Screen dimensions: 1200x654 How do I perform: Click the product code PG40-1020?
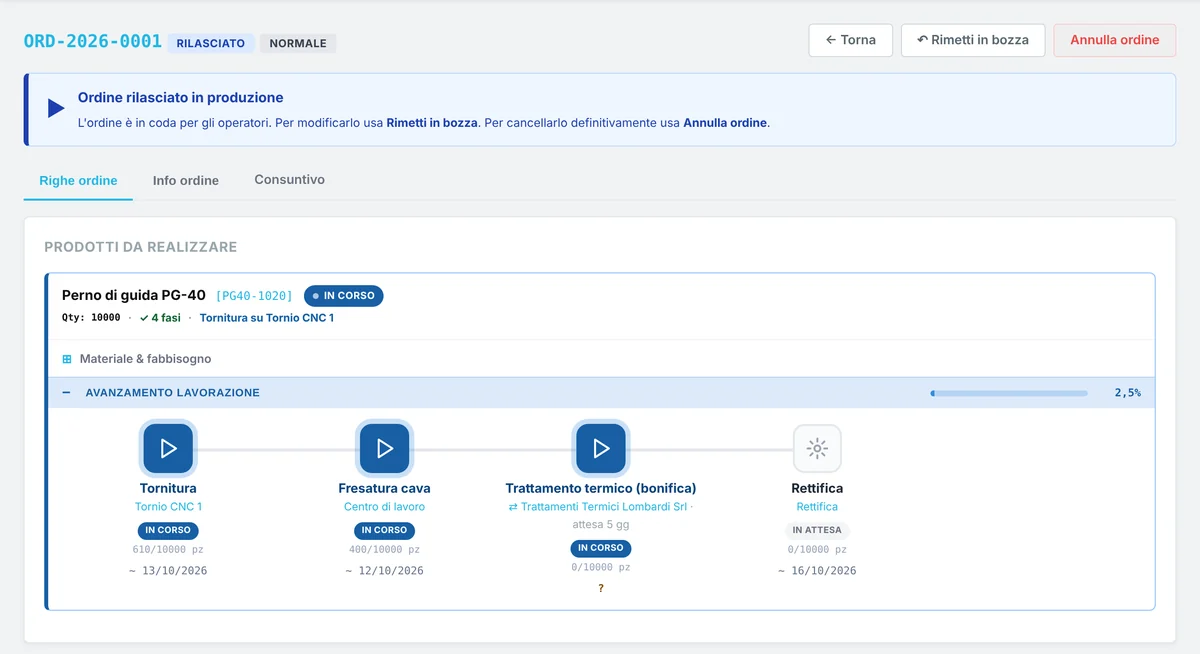tap(255, 296)
